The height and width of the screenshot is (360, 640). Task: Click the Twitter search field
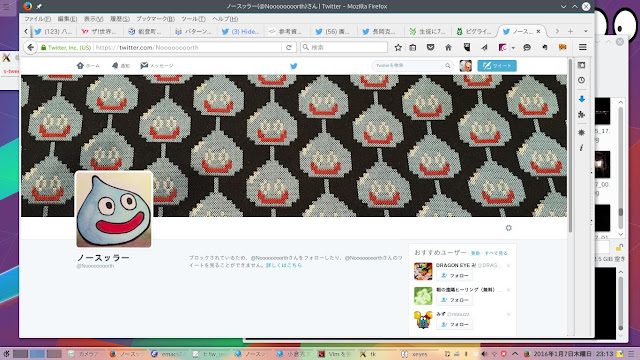click(412, 66)
